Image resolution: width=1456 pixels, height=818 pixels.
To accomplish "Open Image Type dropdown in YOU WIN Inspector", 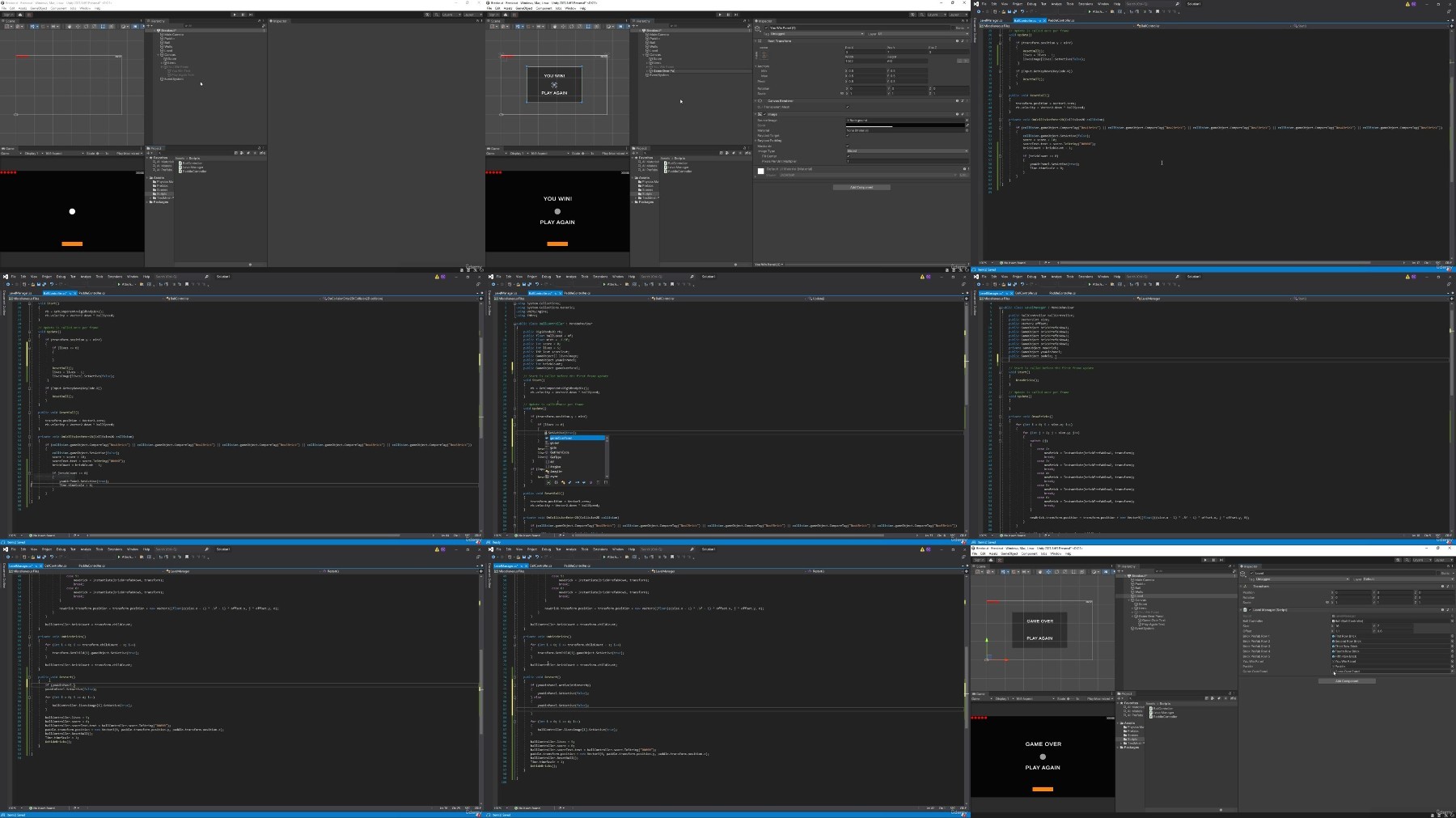I will click(x=907, y=150).
